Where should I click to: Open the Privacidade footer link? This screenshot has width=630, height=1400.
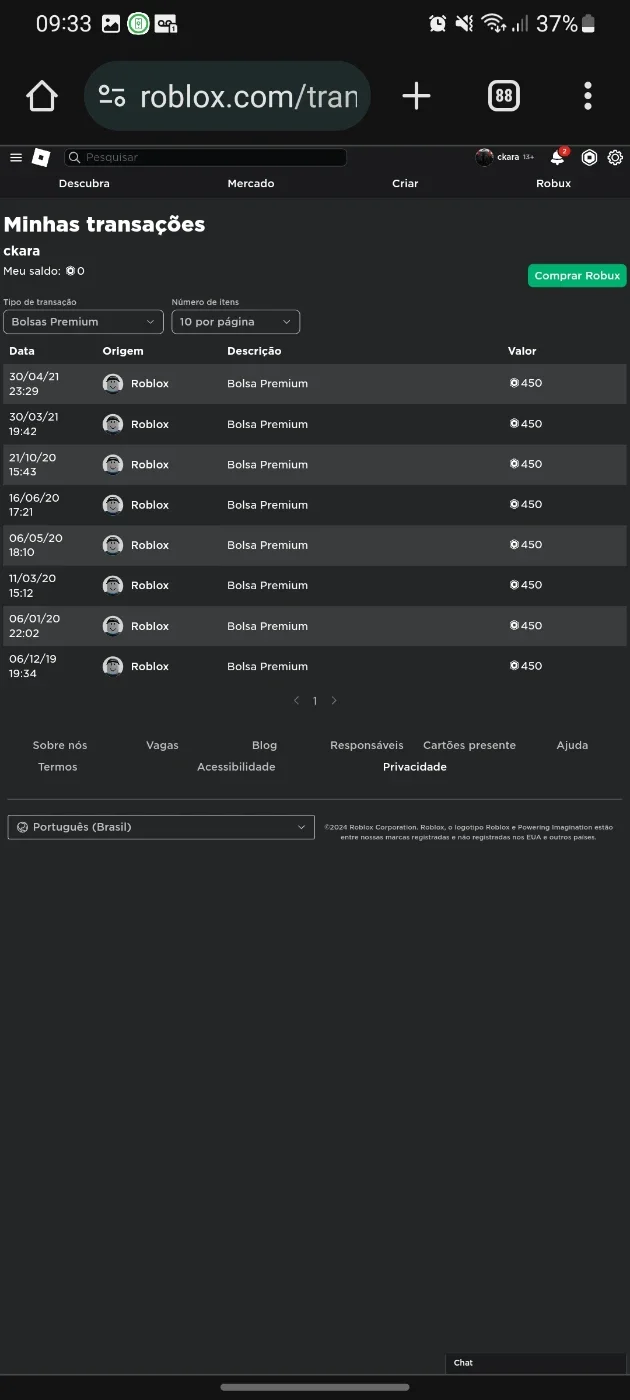click(x=415, y=767)
